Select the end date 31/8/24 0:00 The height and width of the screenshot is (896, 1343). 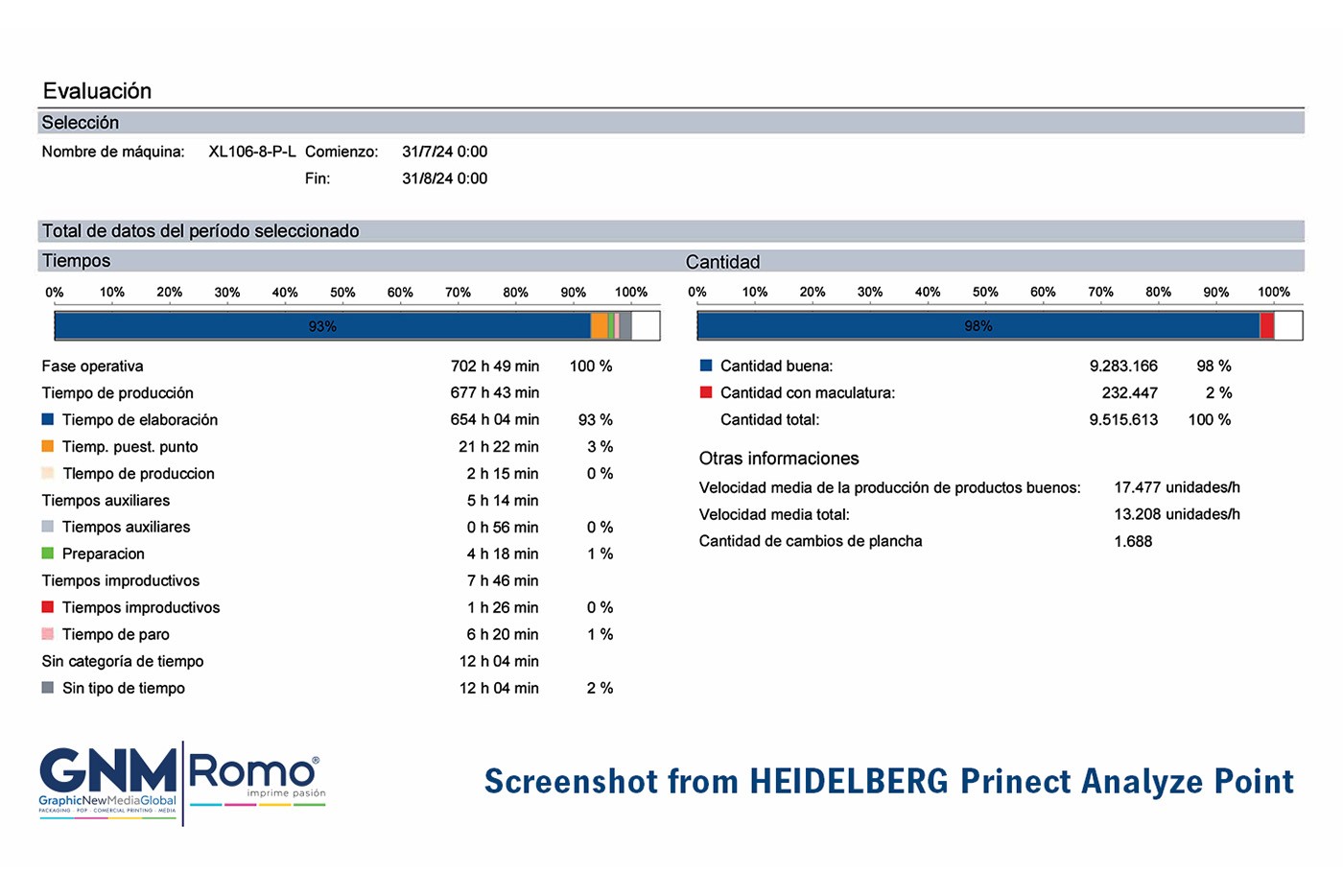pyautogui.click(x=444, y=178)
